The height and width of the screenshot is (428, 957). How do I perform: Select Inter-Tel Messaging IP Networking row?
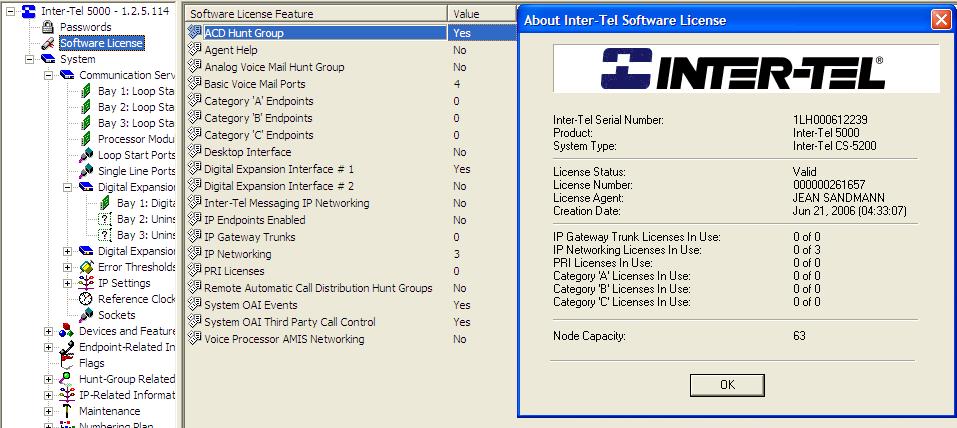[x=351, y=203]
